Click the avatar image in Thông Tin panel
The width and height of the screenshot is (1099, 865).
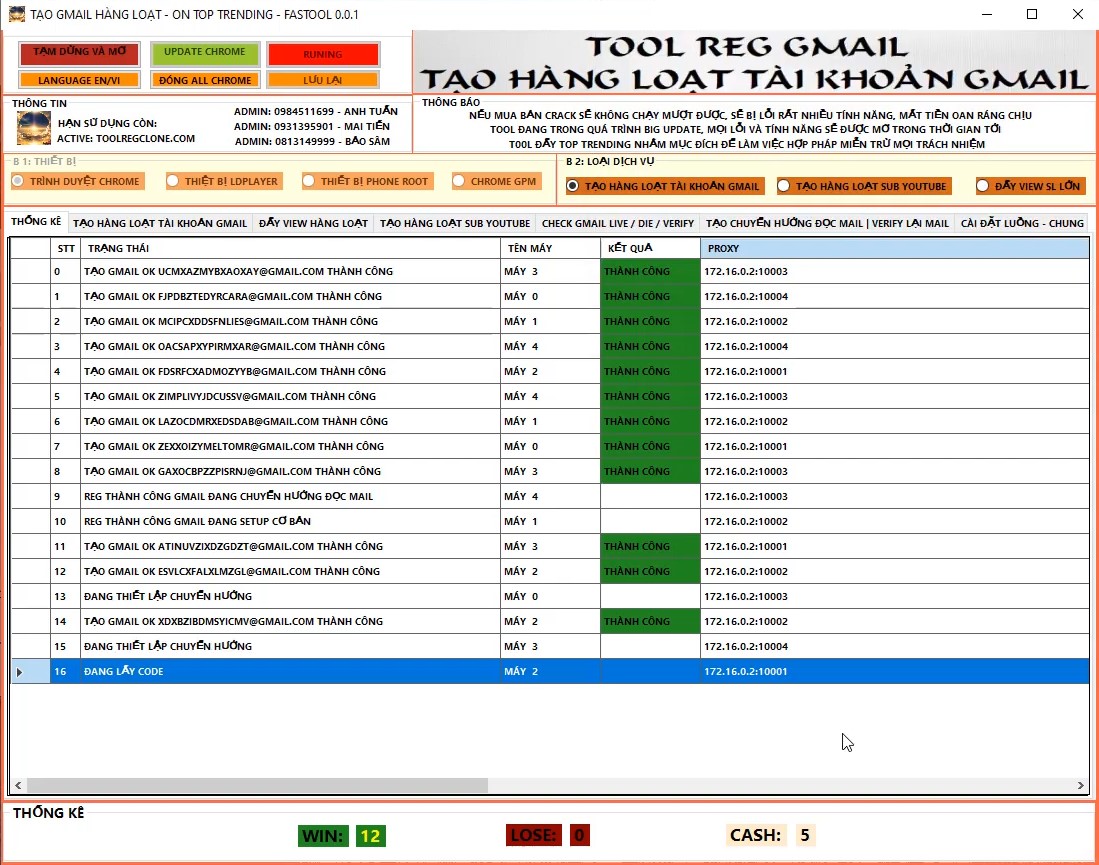[33, 128]
